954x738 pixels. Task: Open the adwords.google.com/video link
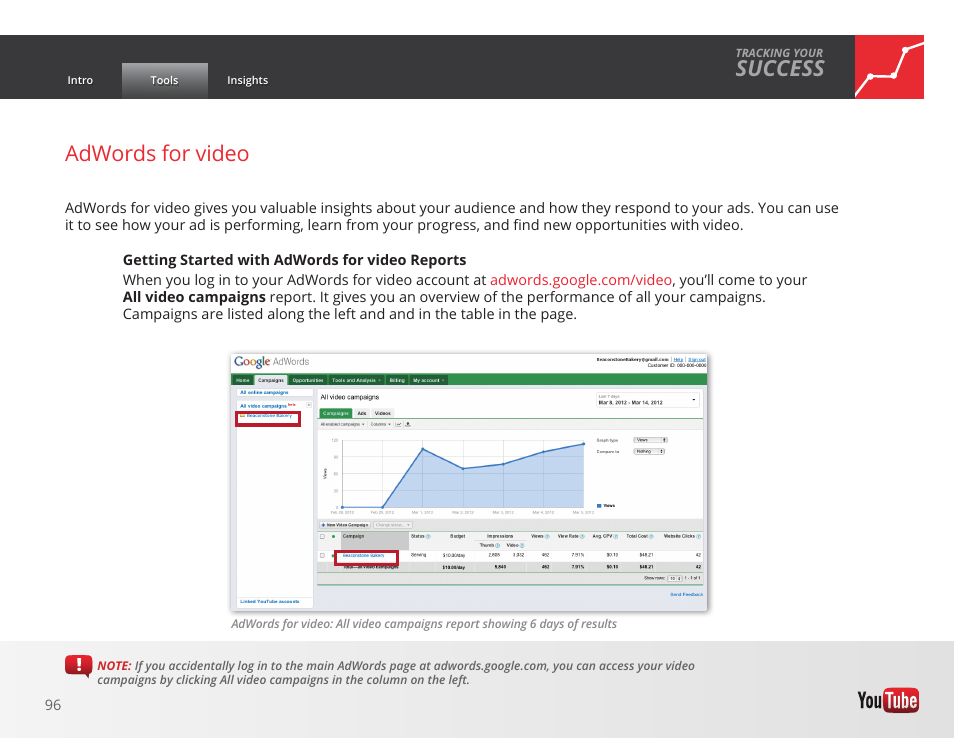tap(580, 280)
